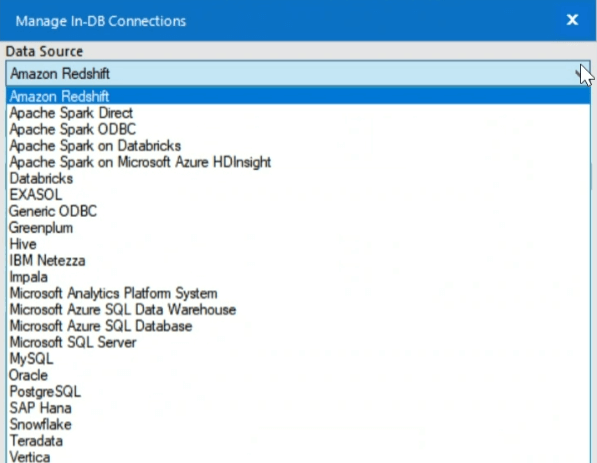Screen dimensions: 597x463
Task: Choose Databricks as data source
Action: pyautogui.click(x=298, y=178)
